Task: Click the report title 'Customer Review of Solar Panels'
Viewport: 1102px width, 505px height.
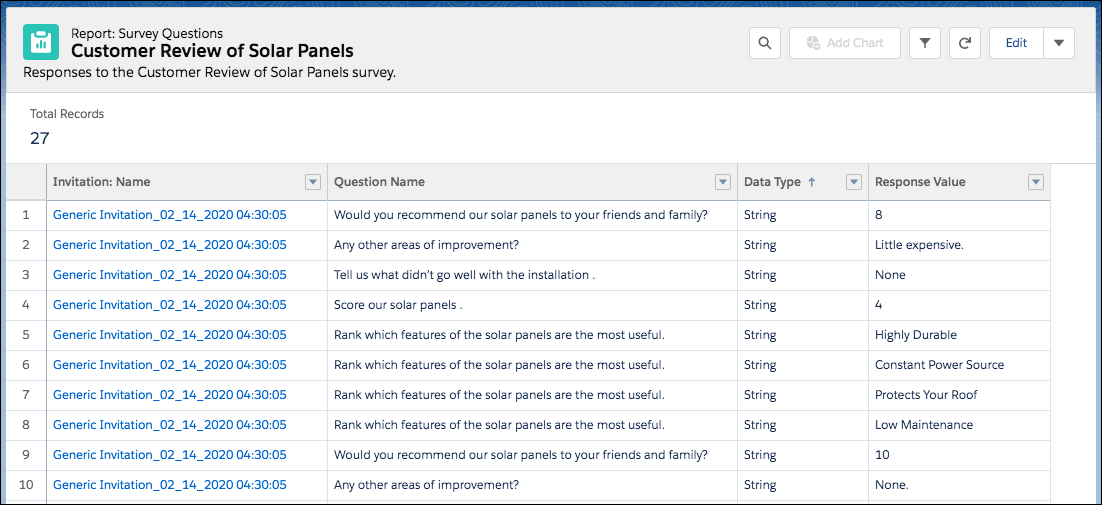Action: tap(212, 51)
